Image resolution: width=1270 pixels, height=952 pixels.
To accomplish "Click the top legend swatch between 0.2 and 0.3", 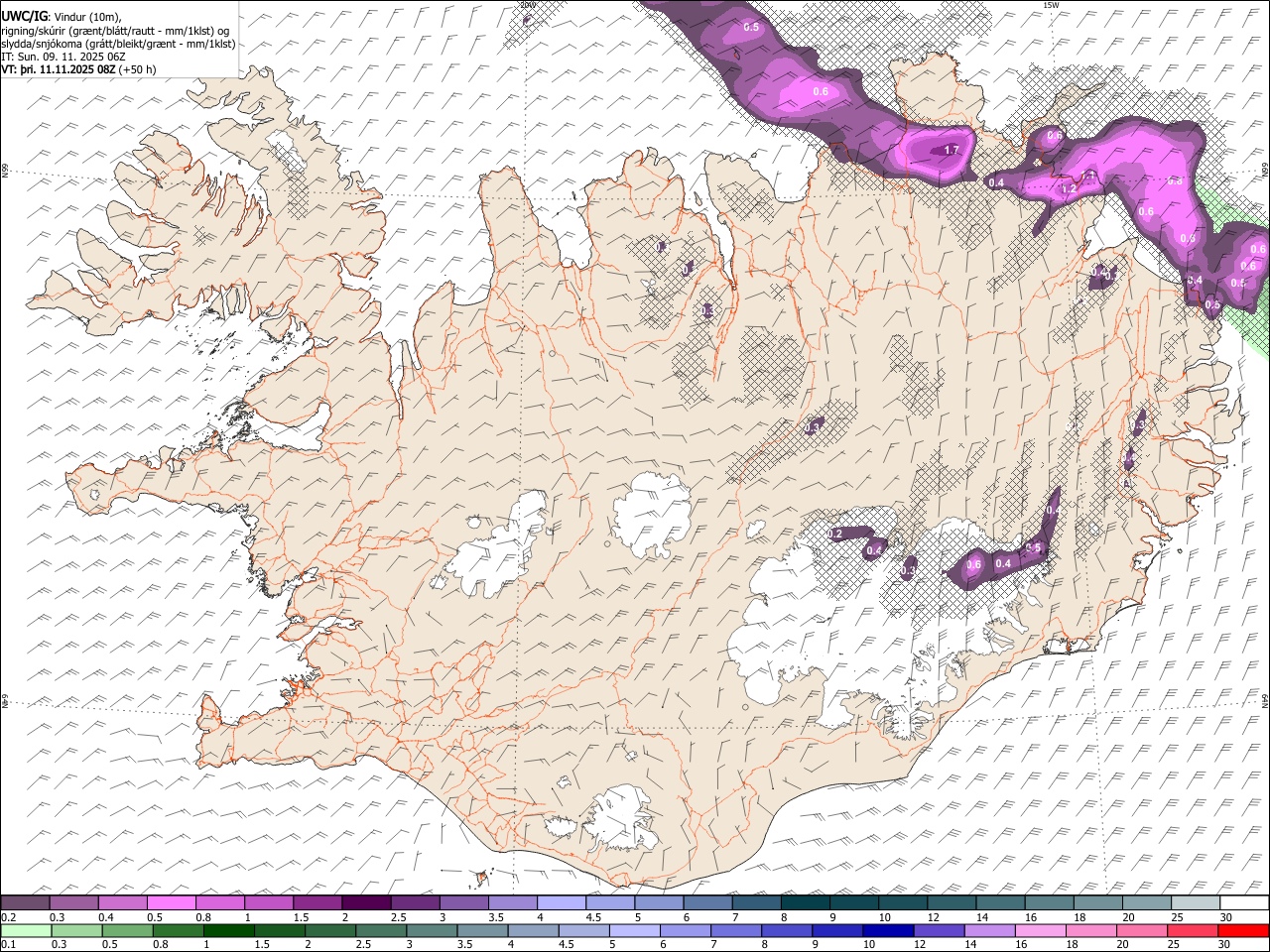I will pyautogui.click(x=27, y=902).
